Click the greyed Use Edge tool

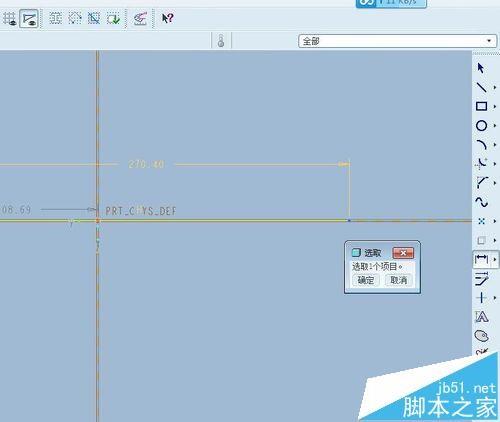coord(481,240)
